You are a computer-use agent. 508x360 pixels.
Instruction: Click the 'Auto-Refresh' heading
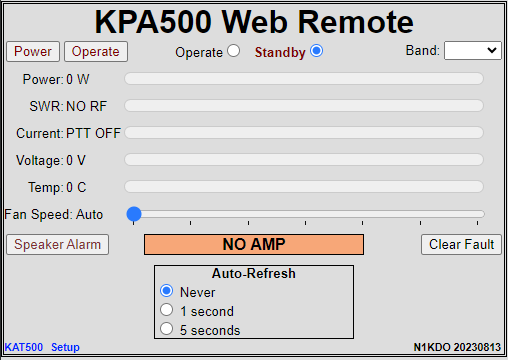(x=254, y=274)
